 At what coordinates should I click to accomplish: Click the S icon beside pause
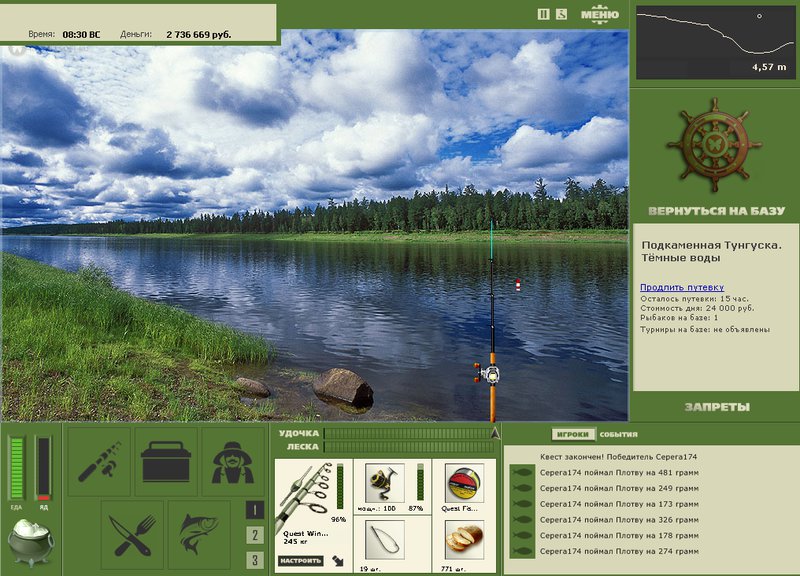(x=561, y=14)
